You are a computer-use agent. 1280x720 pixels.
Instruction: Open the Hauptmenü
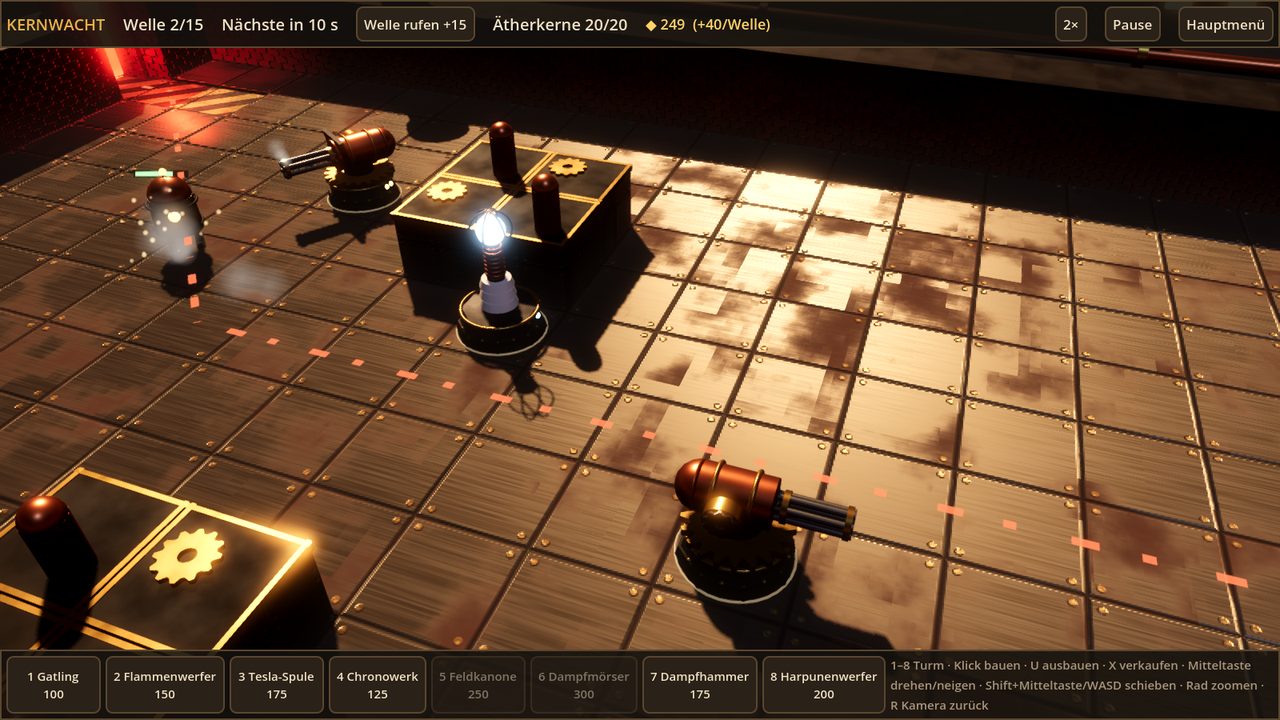click(1226, 25)
